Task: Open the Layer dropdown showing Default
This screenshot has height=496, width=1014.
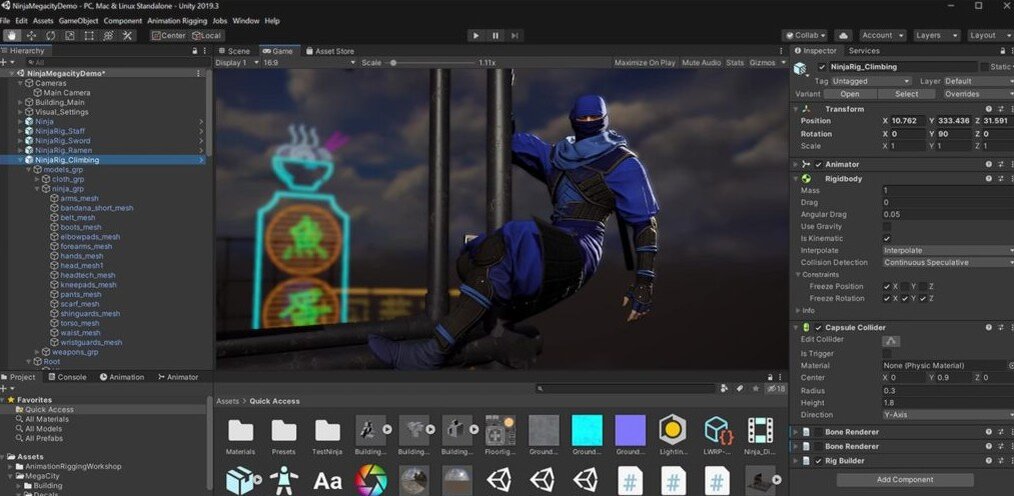Action: 978,81
